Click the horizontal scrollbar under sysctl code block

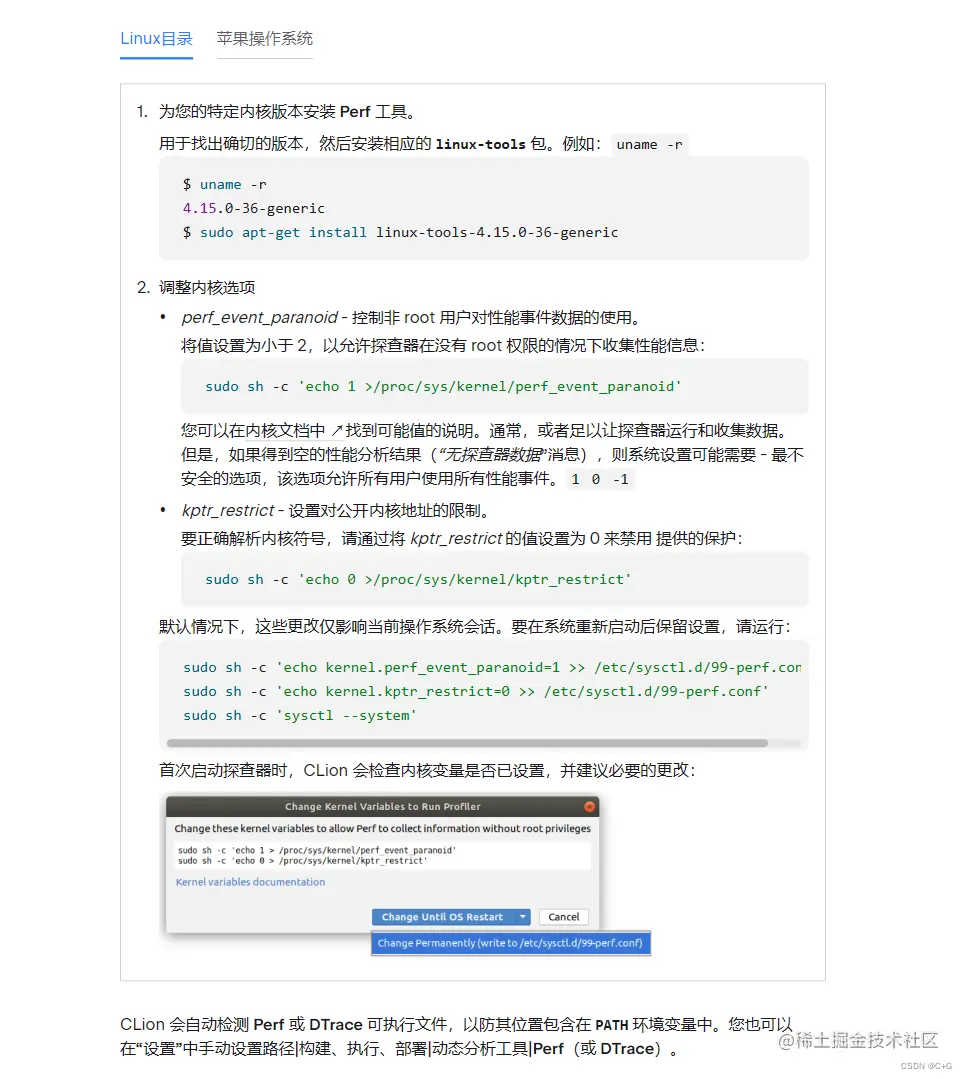pyautogui.click(x=467, y=744)
